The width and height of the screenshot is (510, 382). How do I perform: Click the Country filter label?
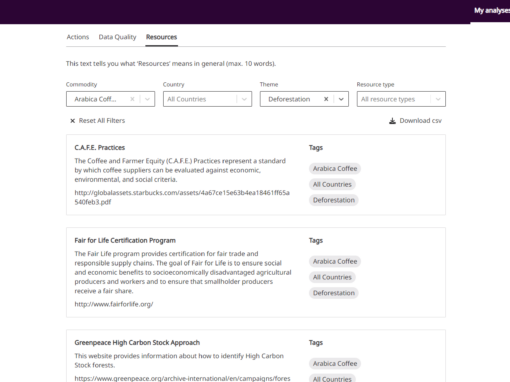point(173,84)
